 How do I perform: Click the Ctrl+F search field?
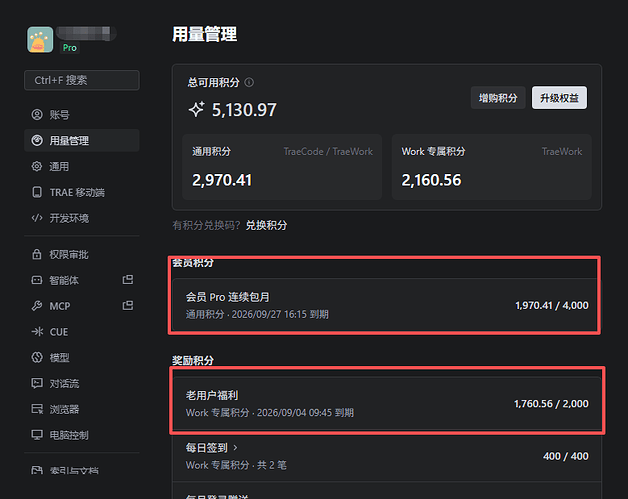pyautogui.click(x=82, y=80)
